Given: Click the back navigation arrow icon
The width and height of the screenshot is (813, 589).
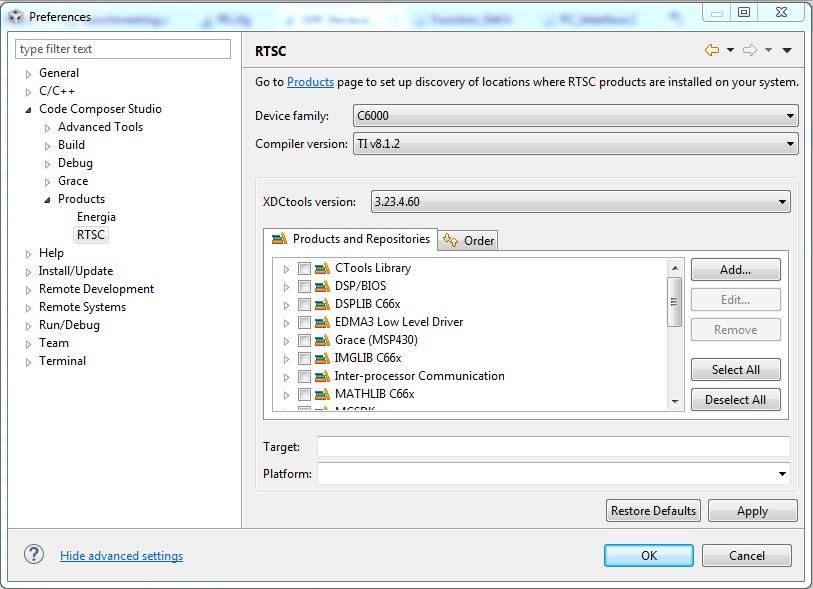Looking at the screenshot, I should click(x=712, y=50).
